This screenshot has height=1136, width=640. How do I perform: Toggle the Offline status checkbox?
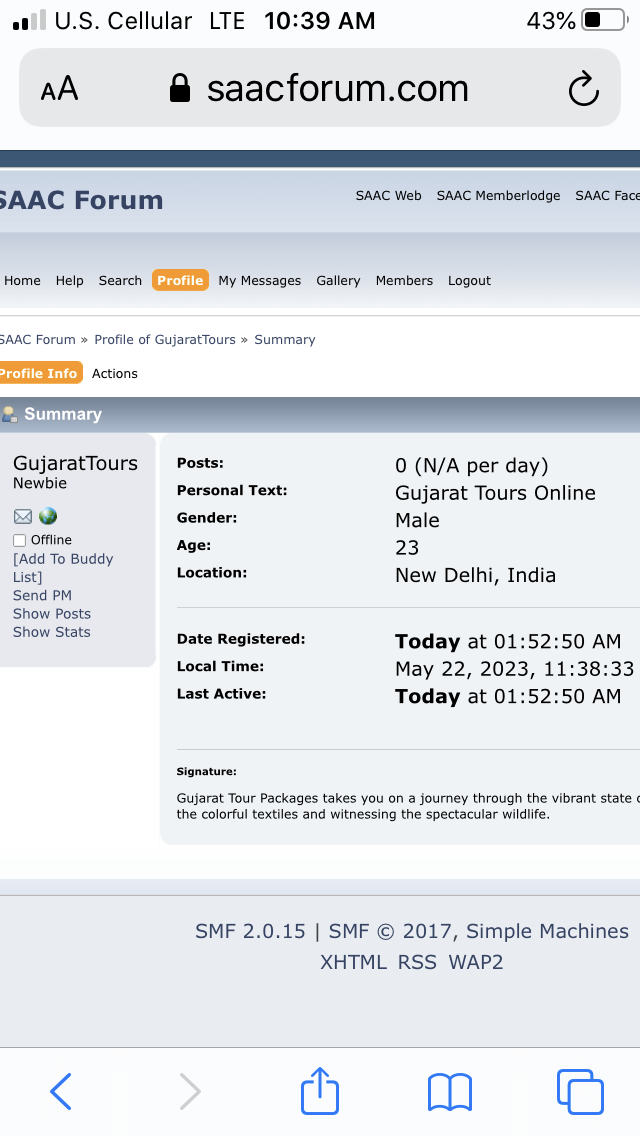tap(19, 540)
